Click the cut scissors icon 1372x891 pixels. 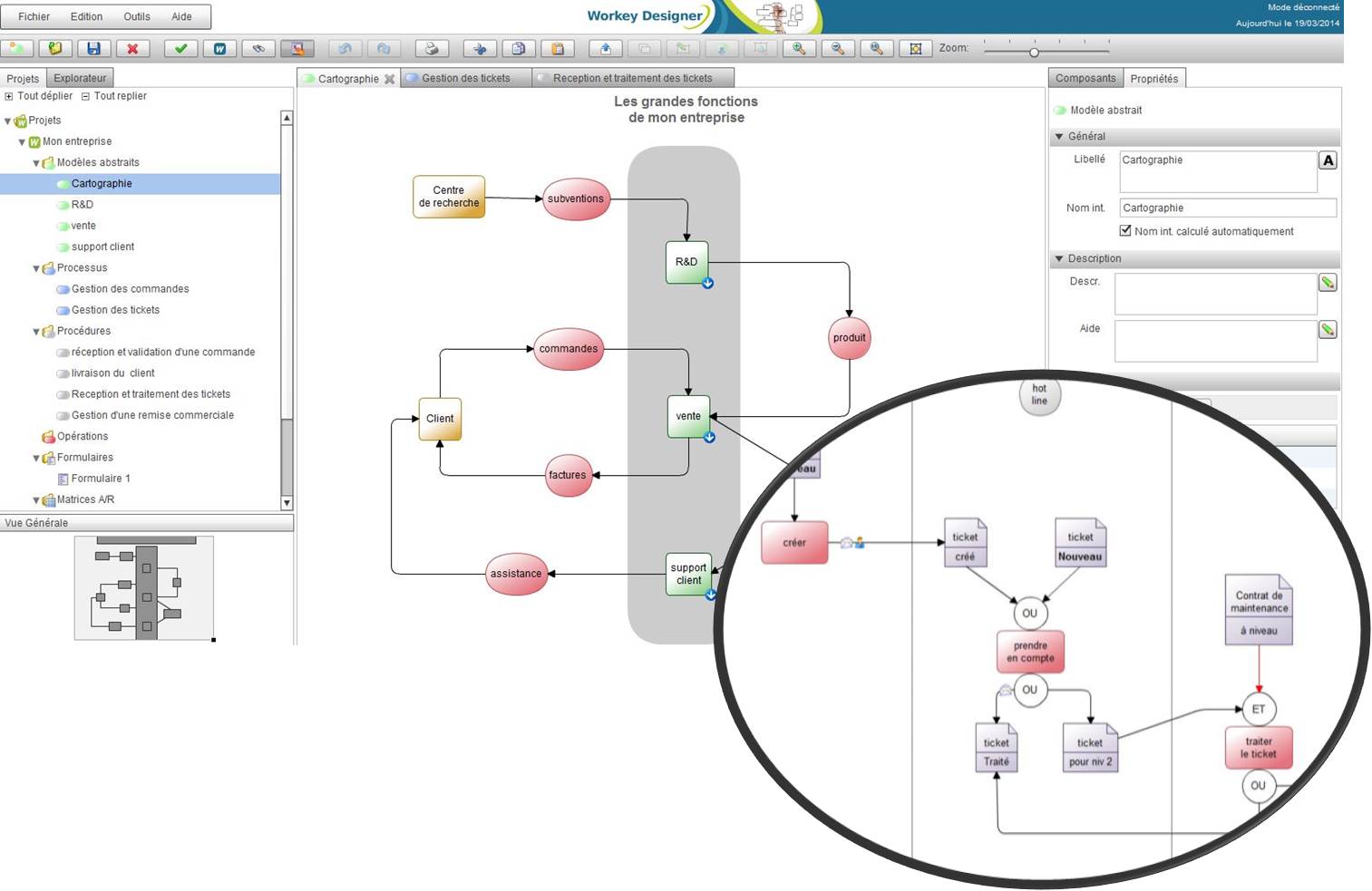(x=480, y=48)
